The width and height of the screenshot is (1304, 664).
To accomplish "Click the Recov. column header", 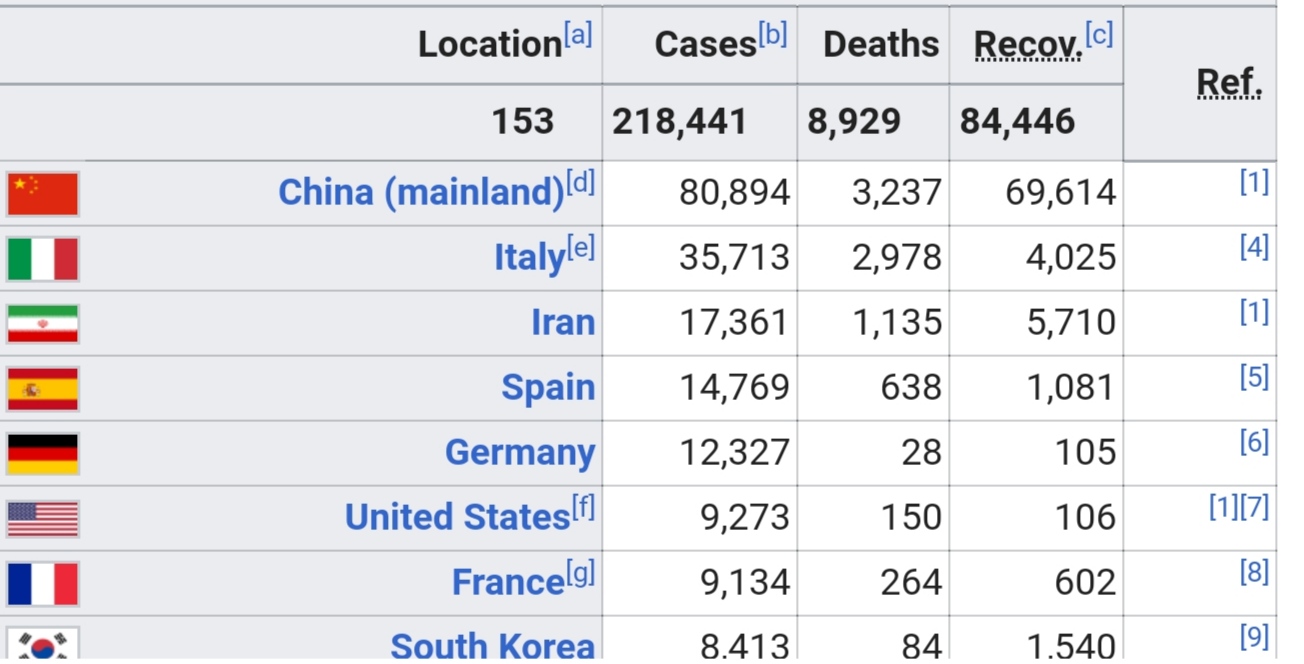I will [1028, 44].
